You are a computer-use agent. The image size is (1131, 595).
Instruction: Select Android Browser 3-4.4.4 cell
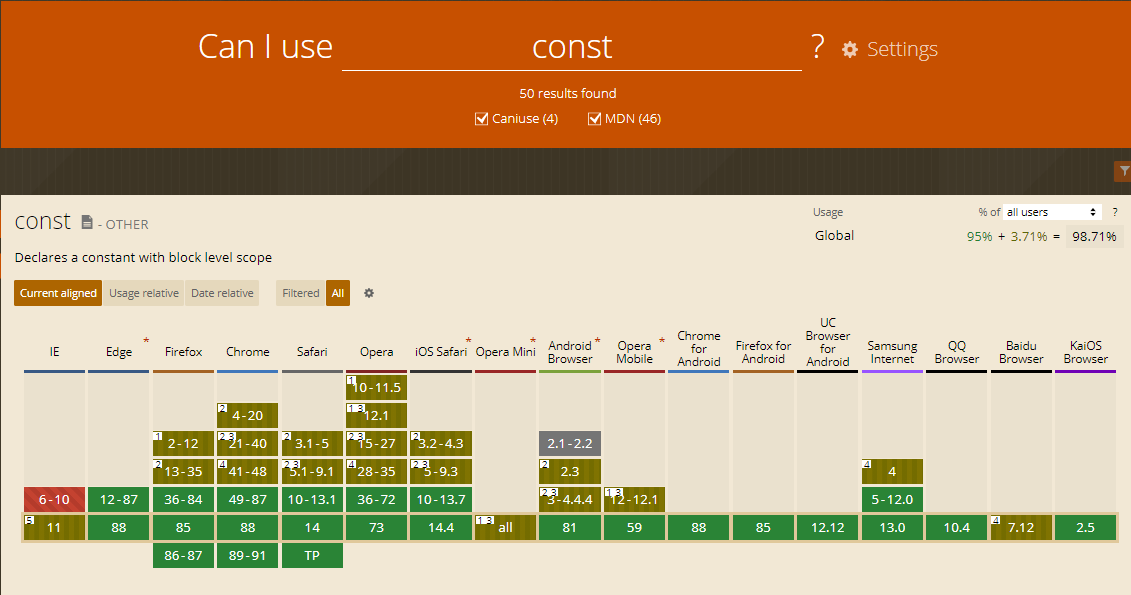tap(570, 500)
